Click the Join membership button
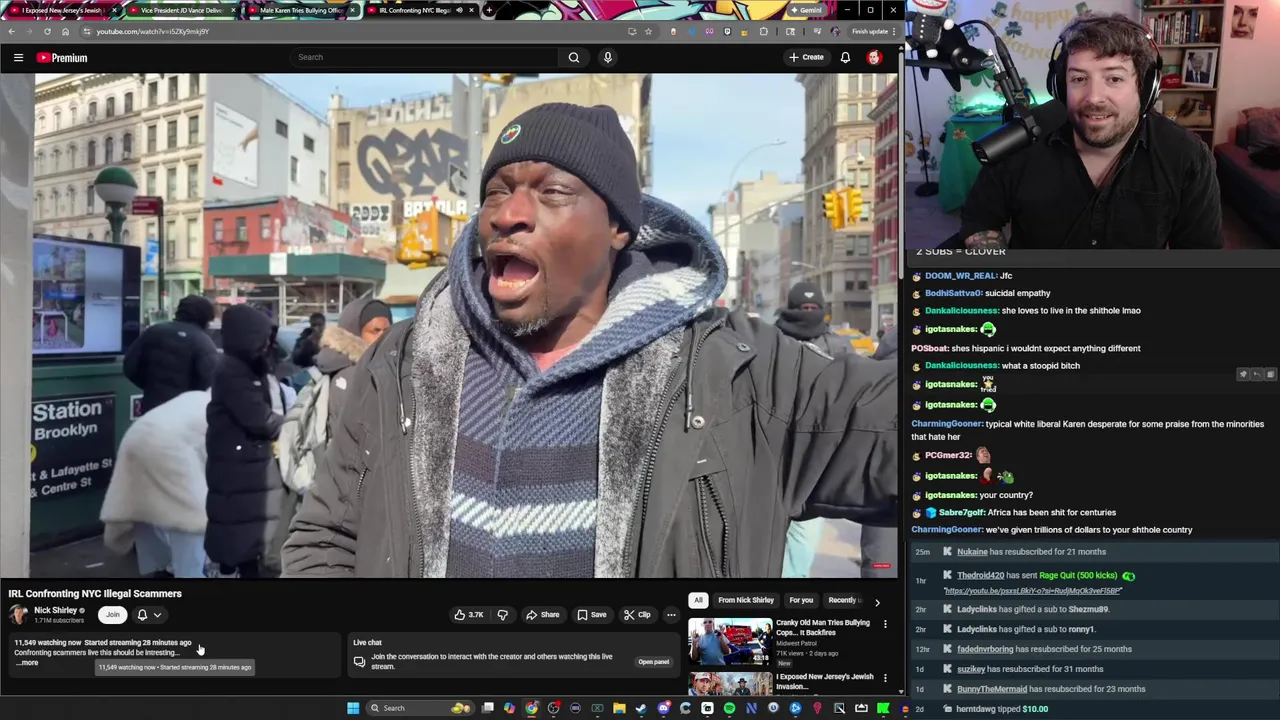 tap(113, 615)
